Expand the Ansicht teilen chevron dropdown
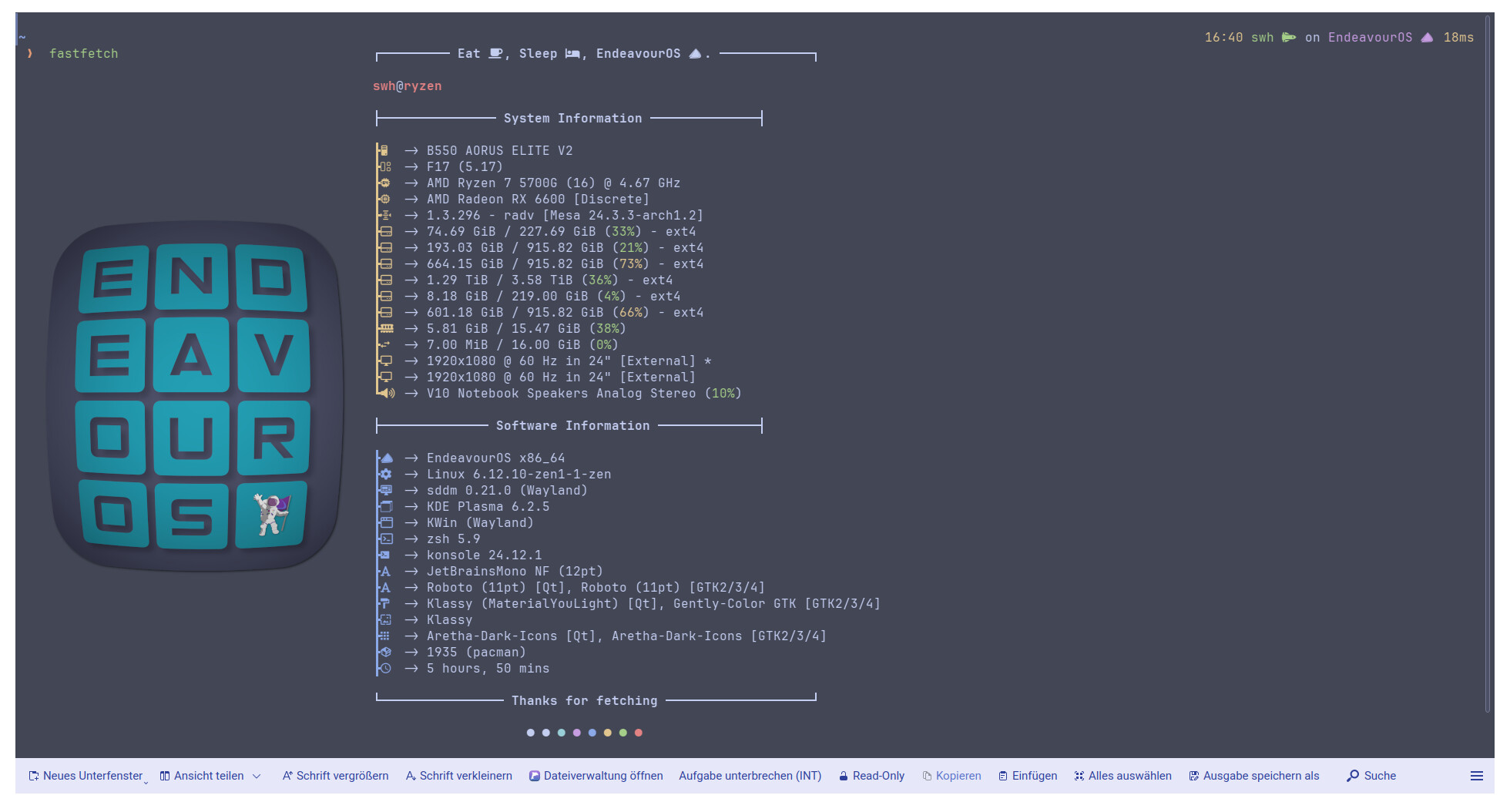1510x812 pixels. point(257,776)
